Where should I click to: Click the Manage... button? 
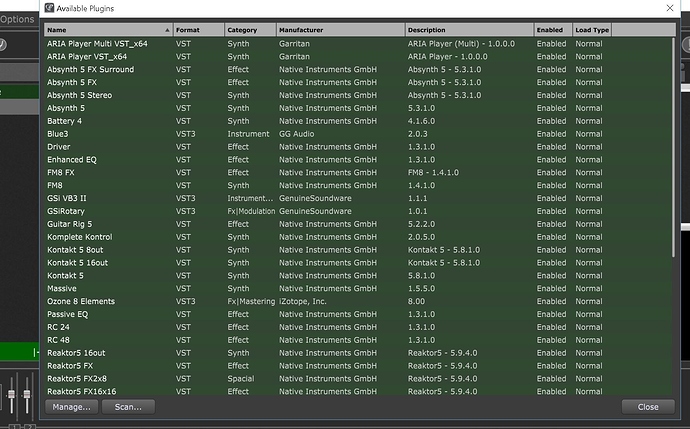click(71, 407)
